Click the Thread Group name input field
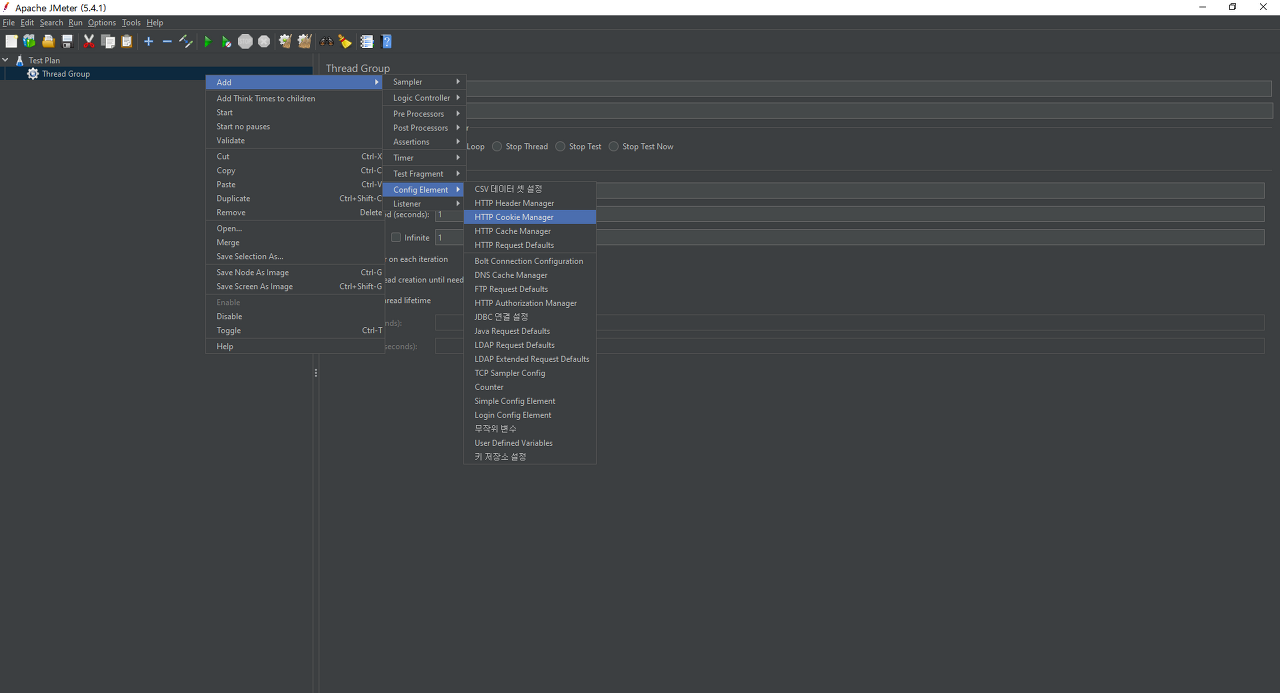The height and width of the screenshot is (693, 1280). pyautogui.click(x=869, y=88)
